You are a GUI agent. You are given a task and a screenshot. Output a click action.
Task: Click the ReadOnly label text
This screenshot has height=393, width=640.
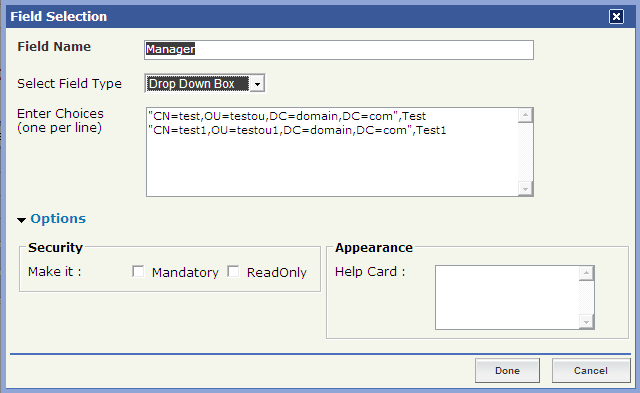coord(277,272)
